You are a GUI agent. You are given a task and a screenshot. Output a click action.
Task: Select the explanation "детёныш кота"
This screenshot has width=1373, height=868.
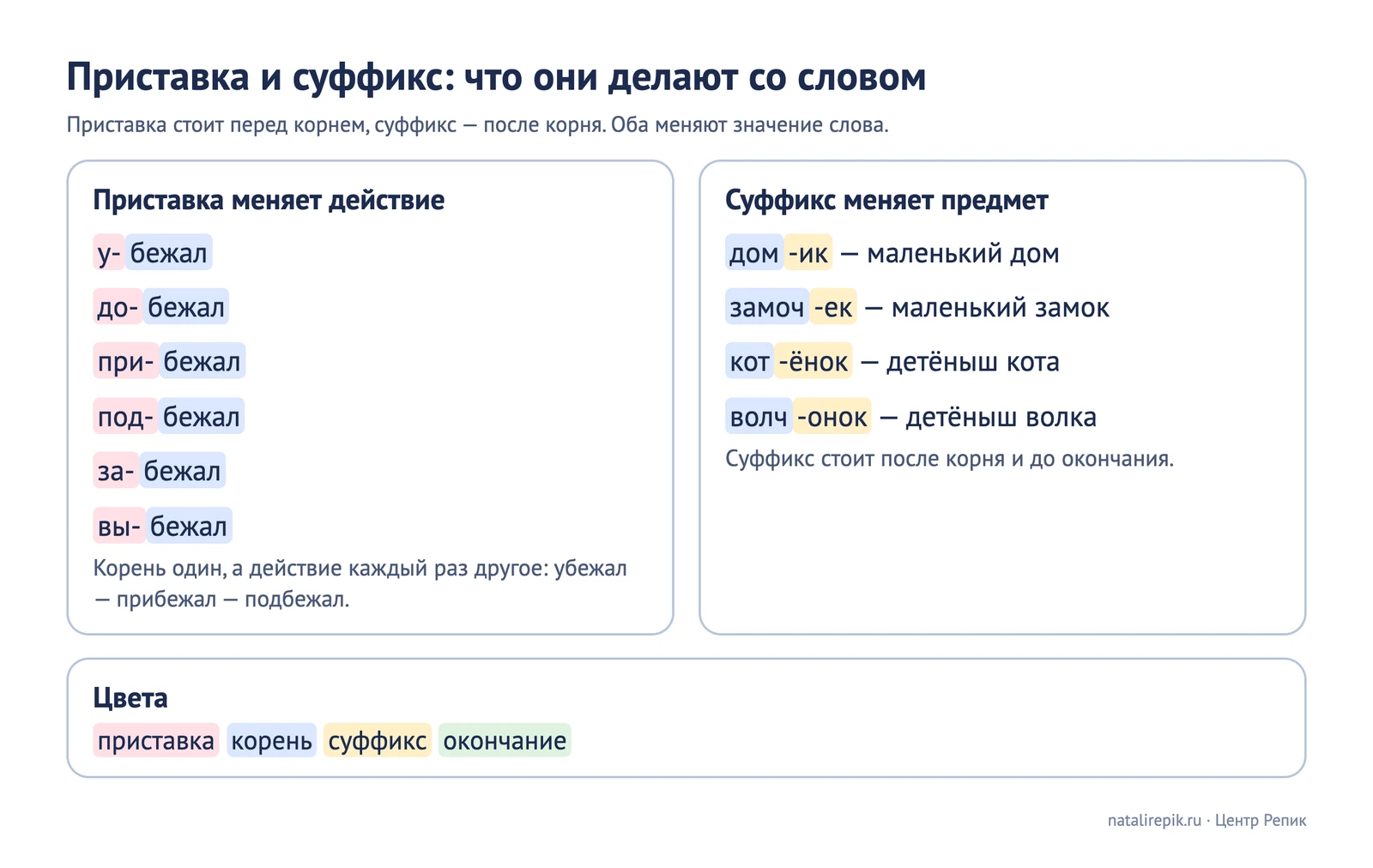click(973, 363)
